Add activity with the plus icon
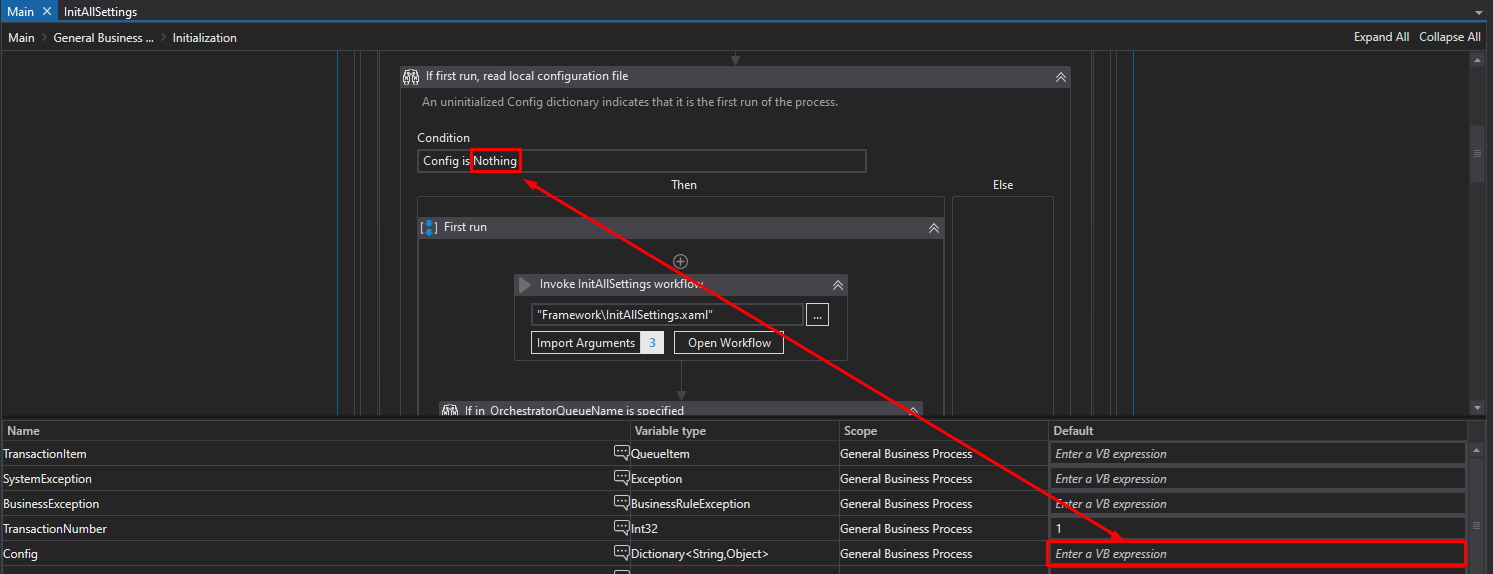The height and width of the screenshot is (574, 1493). [x=681, y=261]
